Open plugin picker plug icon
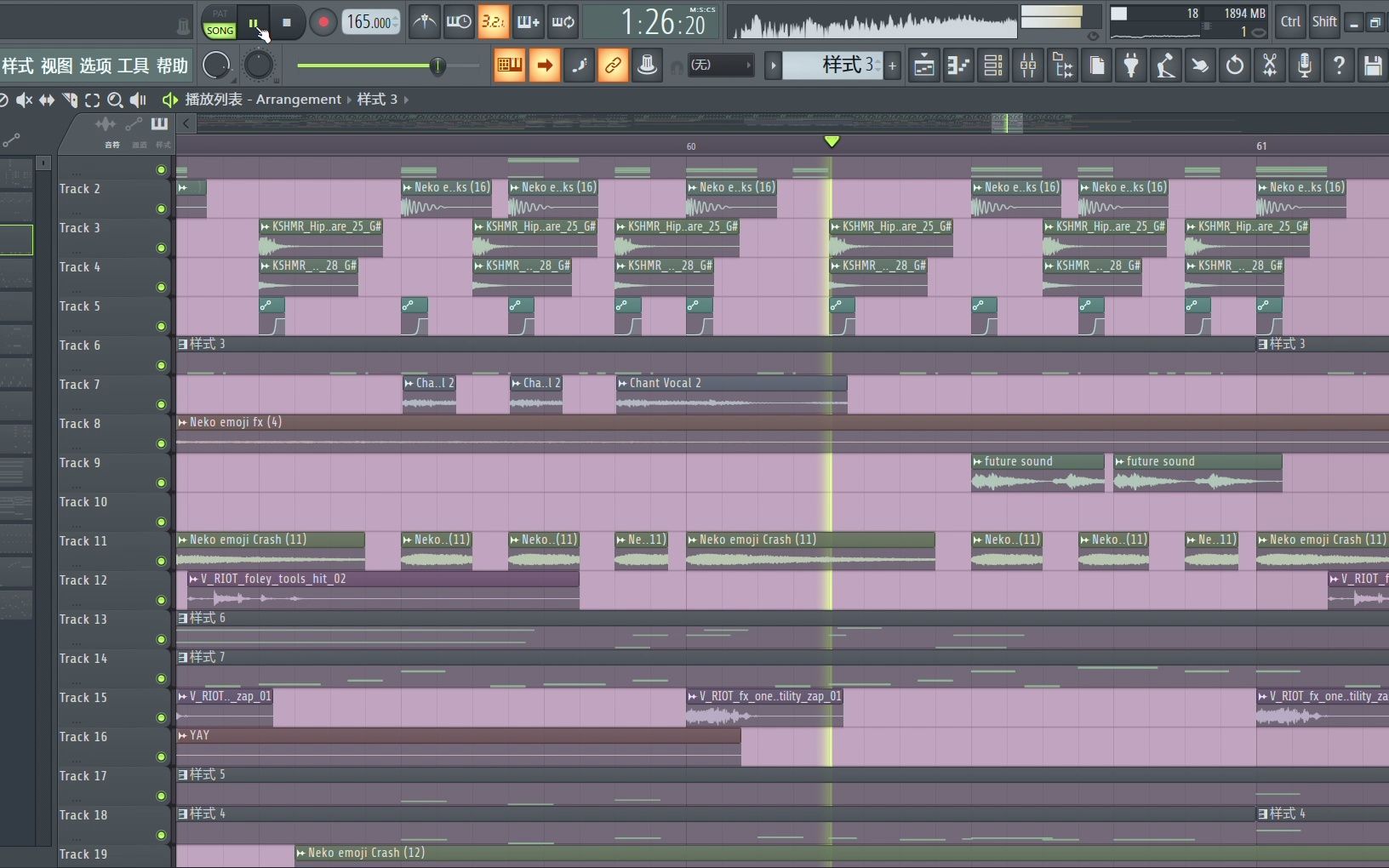The height and width of the screenshot is (868, 1389). (1131, 66)
